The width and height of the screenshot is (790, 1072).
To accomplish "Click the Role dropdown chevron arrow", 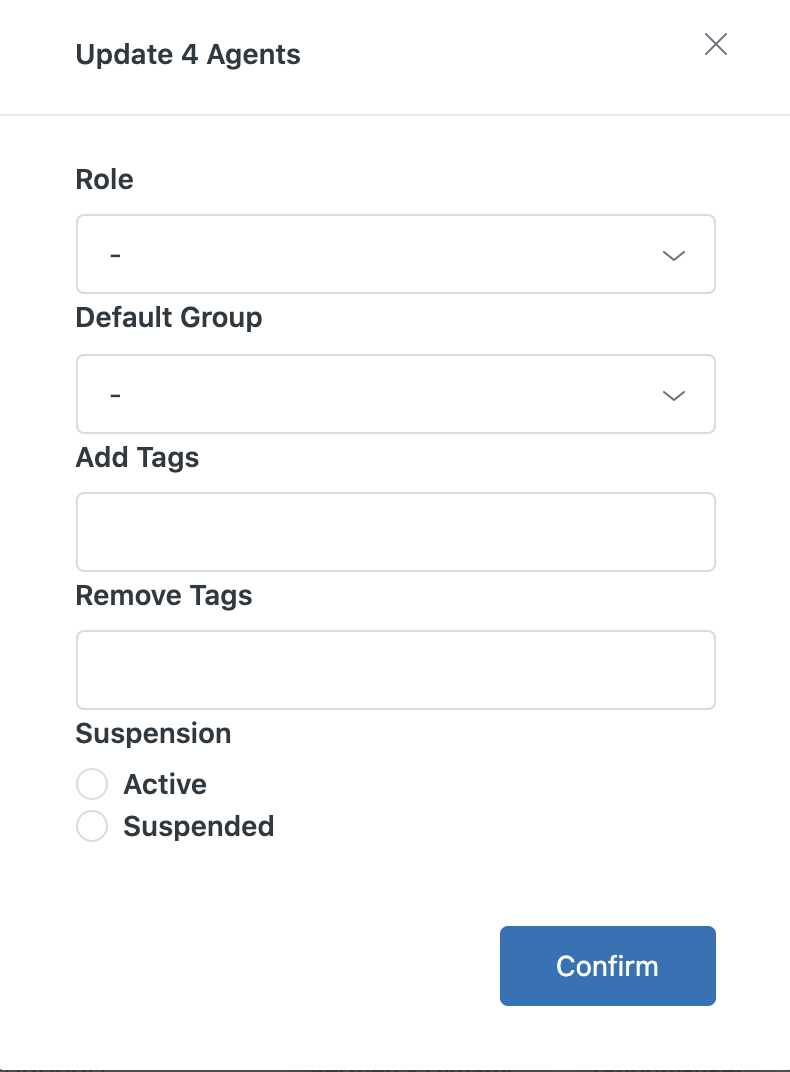I will click(x=674, y=256).
